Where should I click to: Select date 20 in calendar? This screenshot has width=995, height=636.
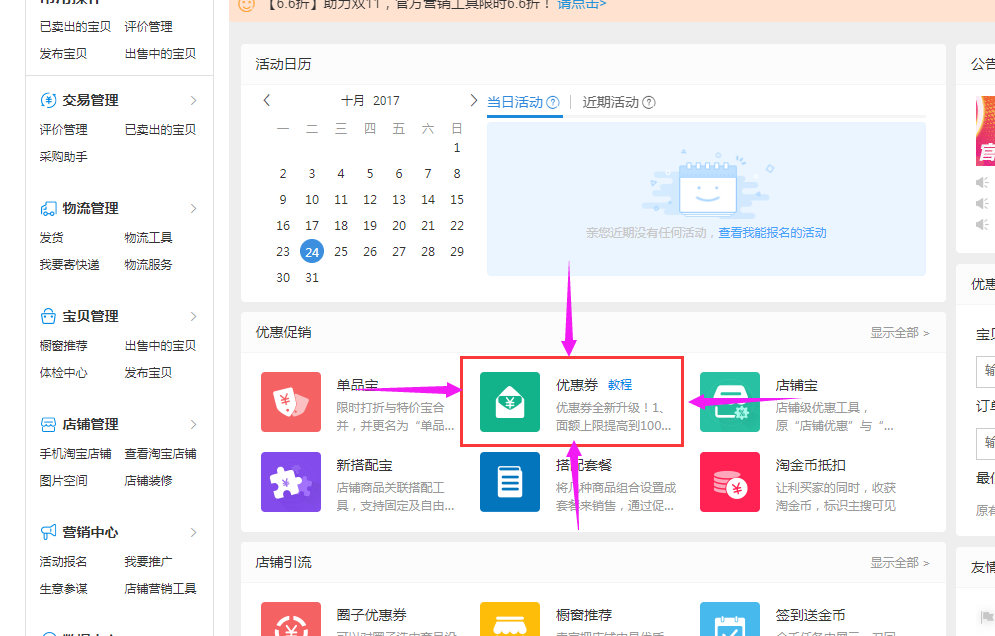tap(399, 225)
